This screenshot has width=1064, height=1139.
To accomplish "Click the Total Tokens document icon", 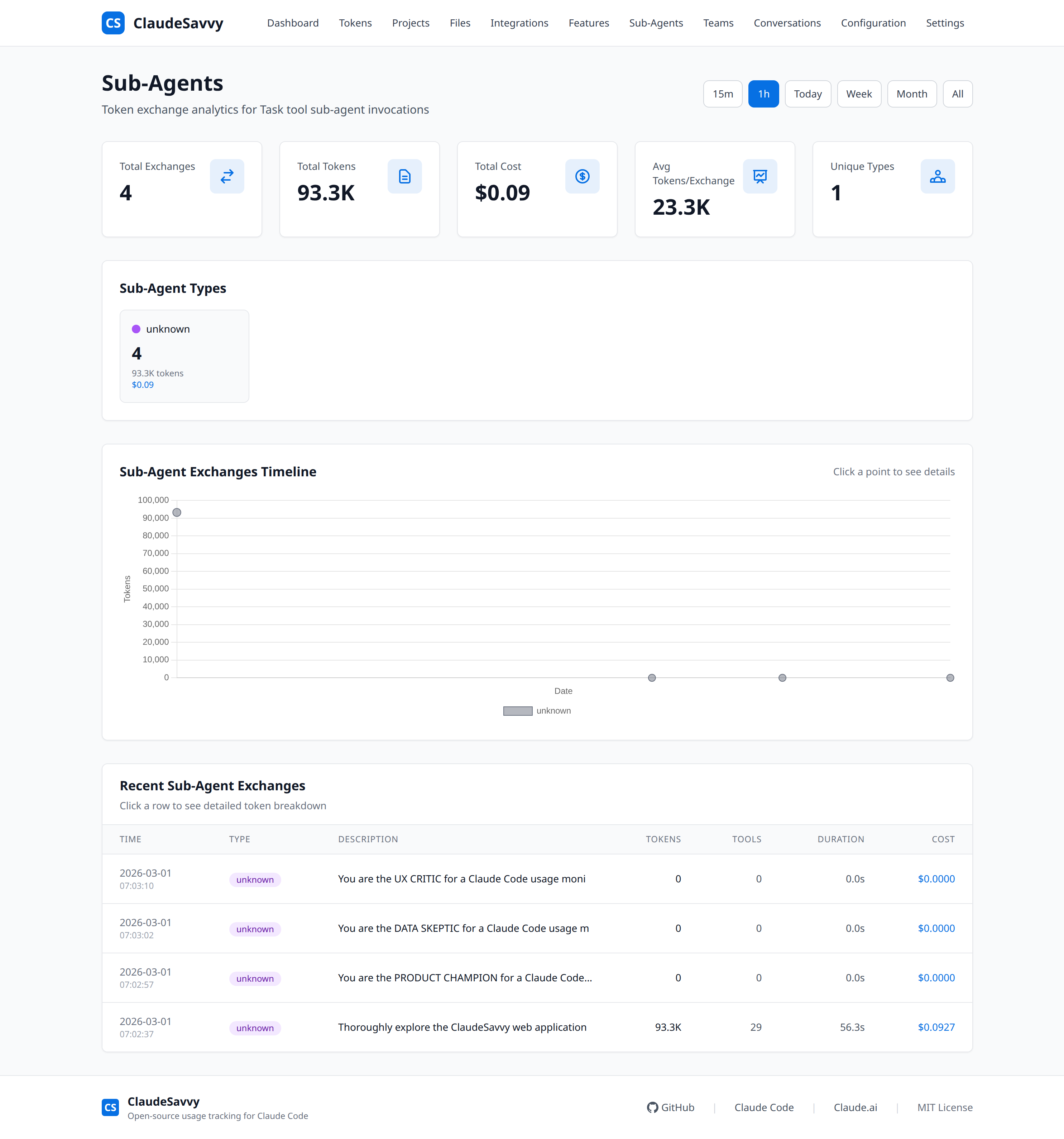I will click(405, 176).
